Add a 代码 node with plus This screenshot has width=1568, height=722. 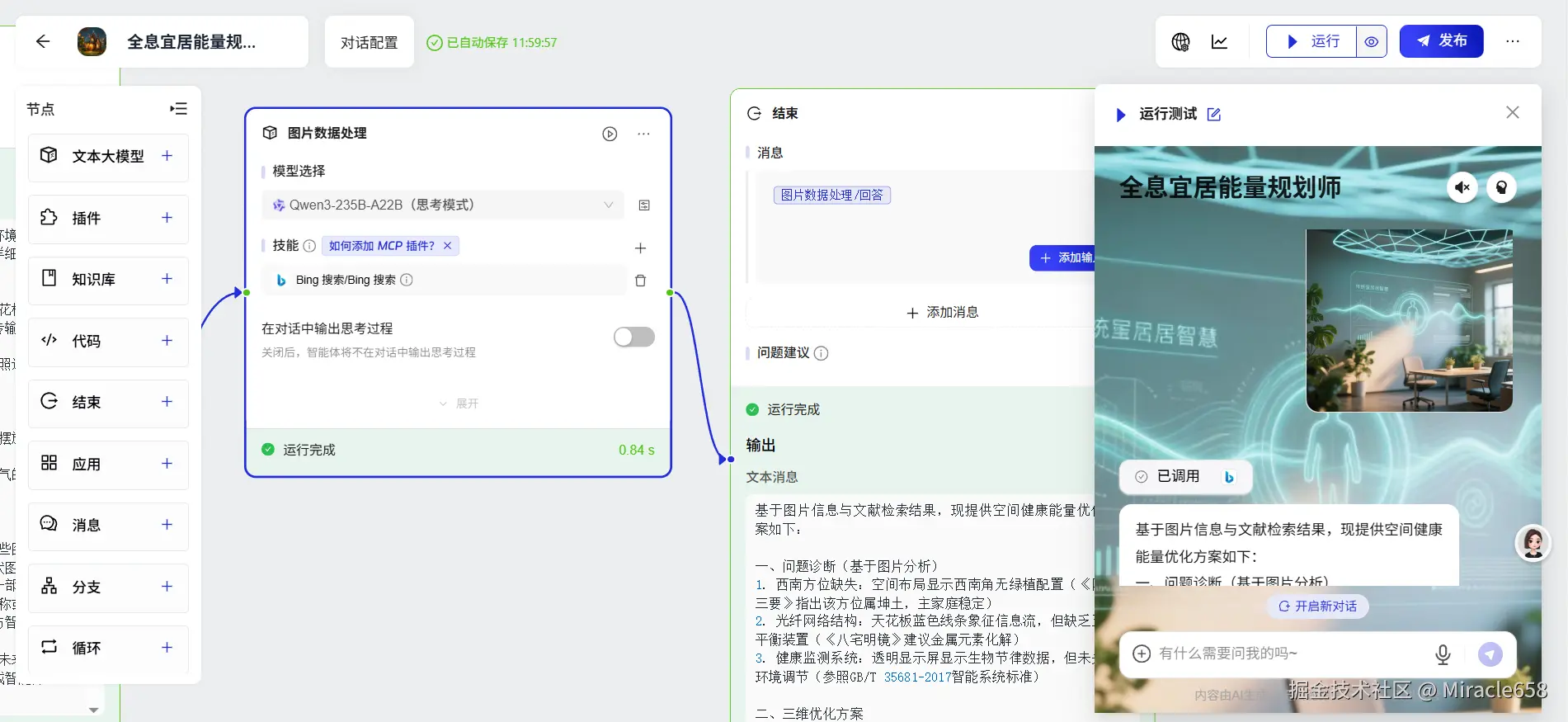click(167, 340)
